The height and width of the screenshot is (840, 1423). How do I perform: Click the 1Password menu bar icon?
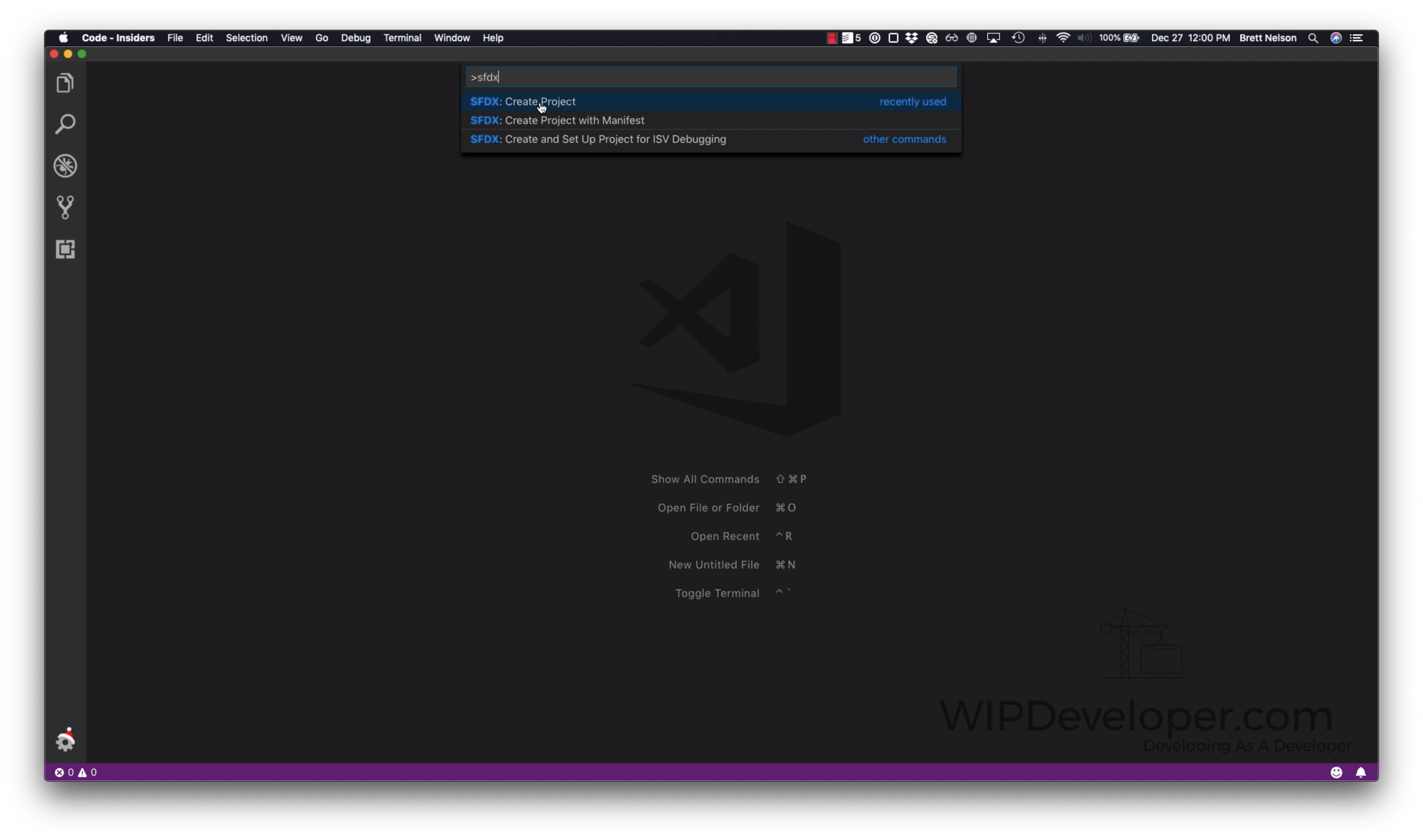tap(875, 38)
